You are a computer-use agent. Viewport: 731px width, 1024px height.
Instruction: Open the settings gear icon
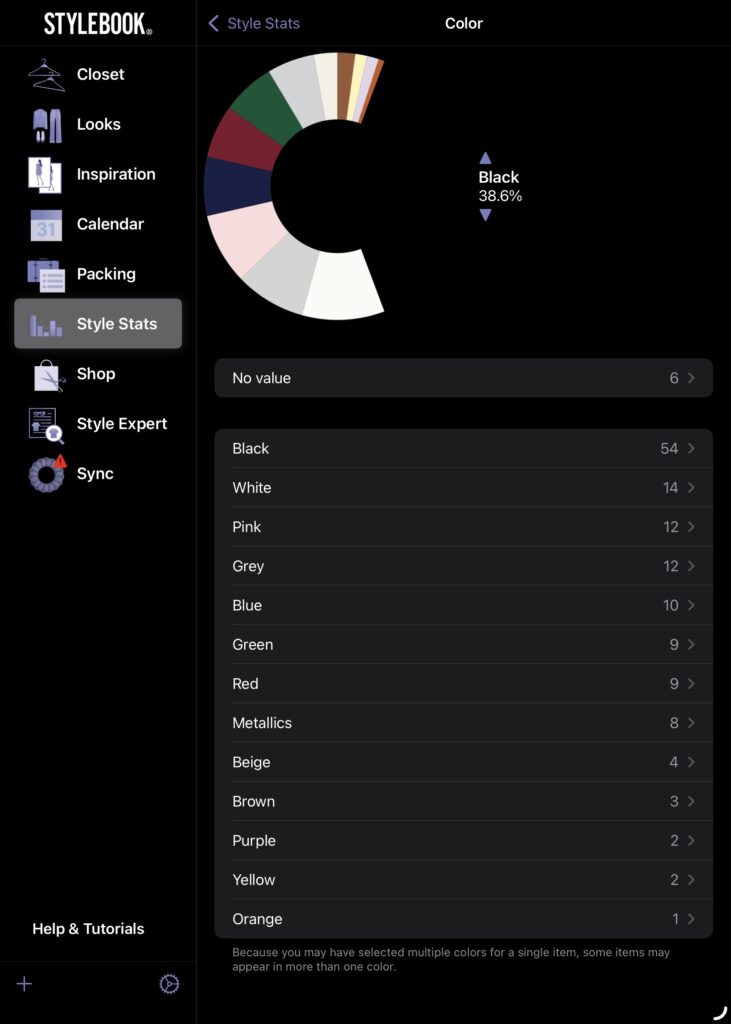169,984
